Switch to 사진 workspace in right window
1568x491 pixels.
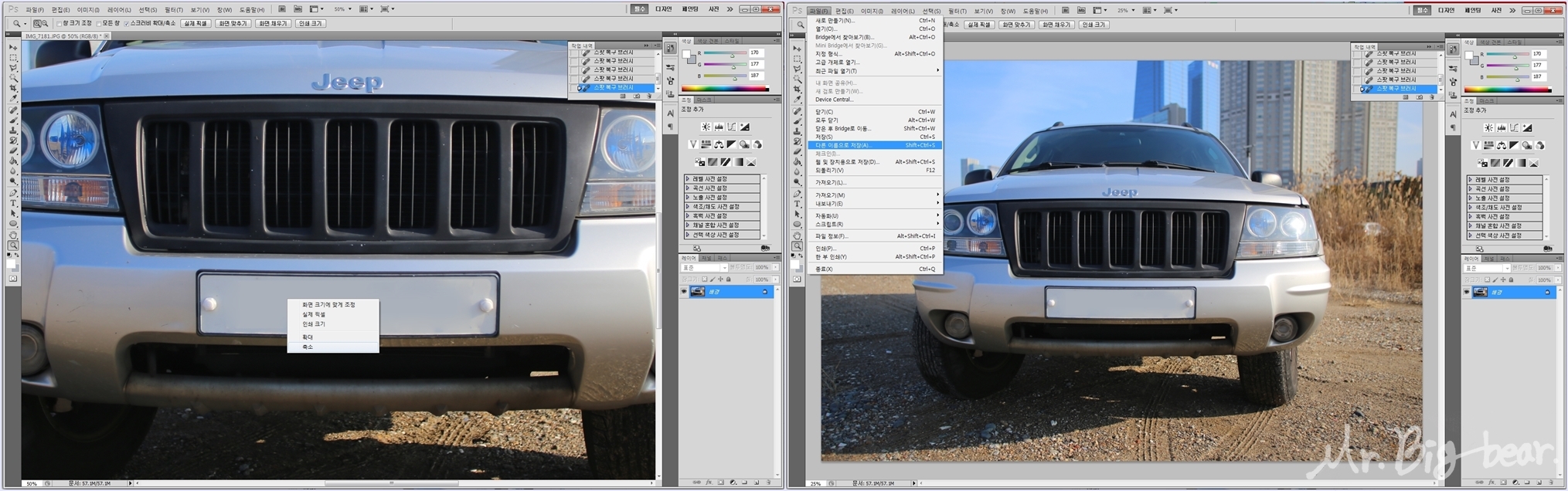click(1496, 10)
